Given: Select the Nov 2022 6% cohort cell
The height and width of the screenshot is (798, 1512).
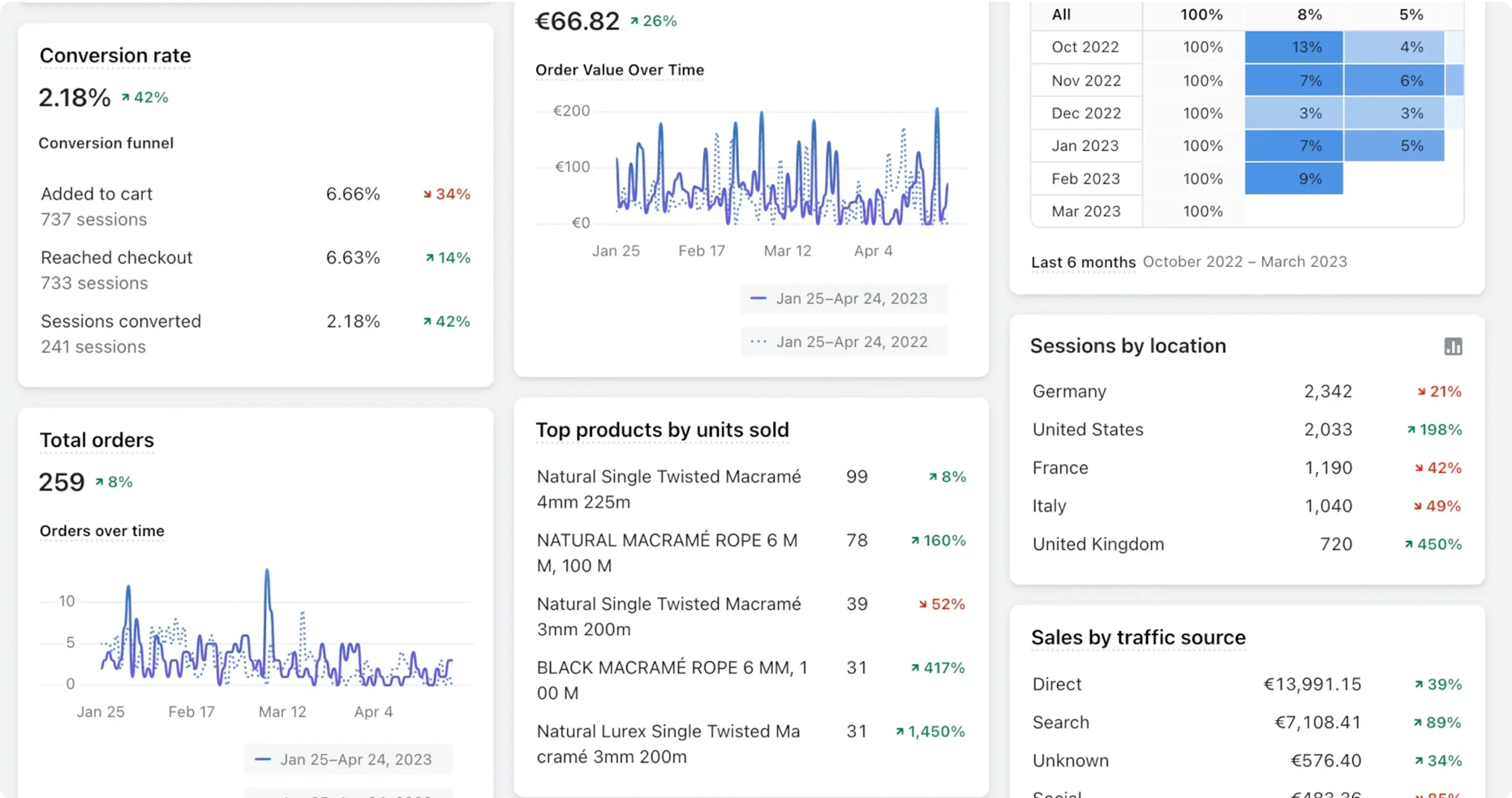Looking at the screenshot, I should (x=1394, y=80).
